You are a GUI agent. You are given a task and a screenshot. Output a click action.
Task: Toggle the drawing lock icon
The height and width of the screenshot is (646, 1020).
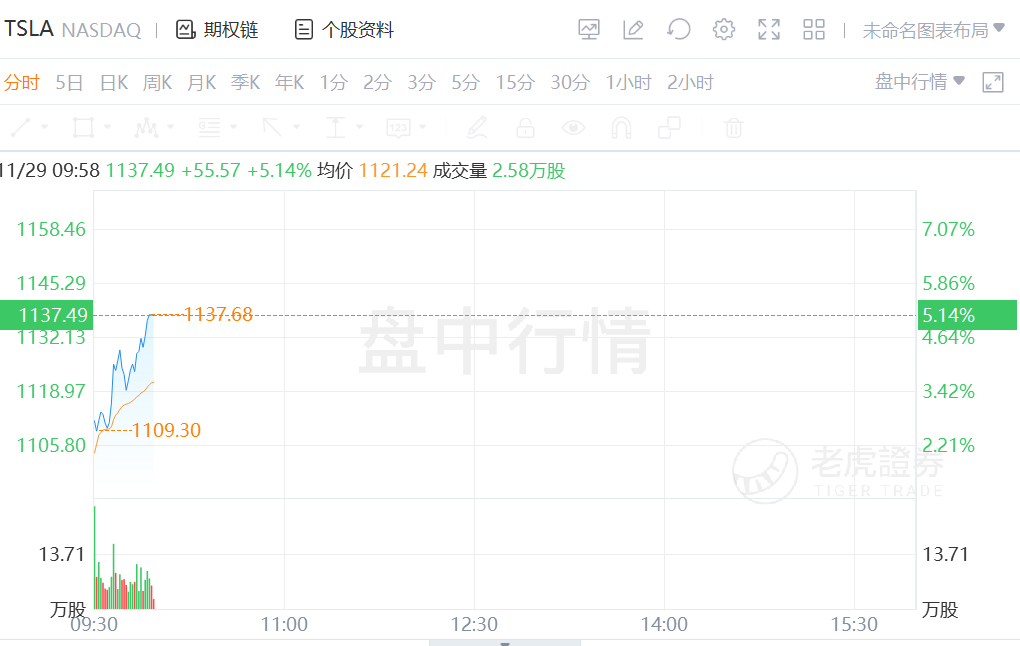point(525,128)
